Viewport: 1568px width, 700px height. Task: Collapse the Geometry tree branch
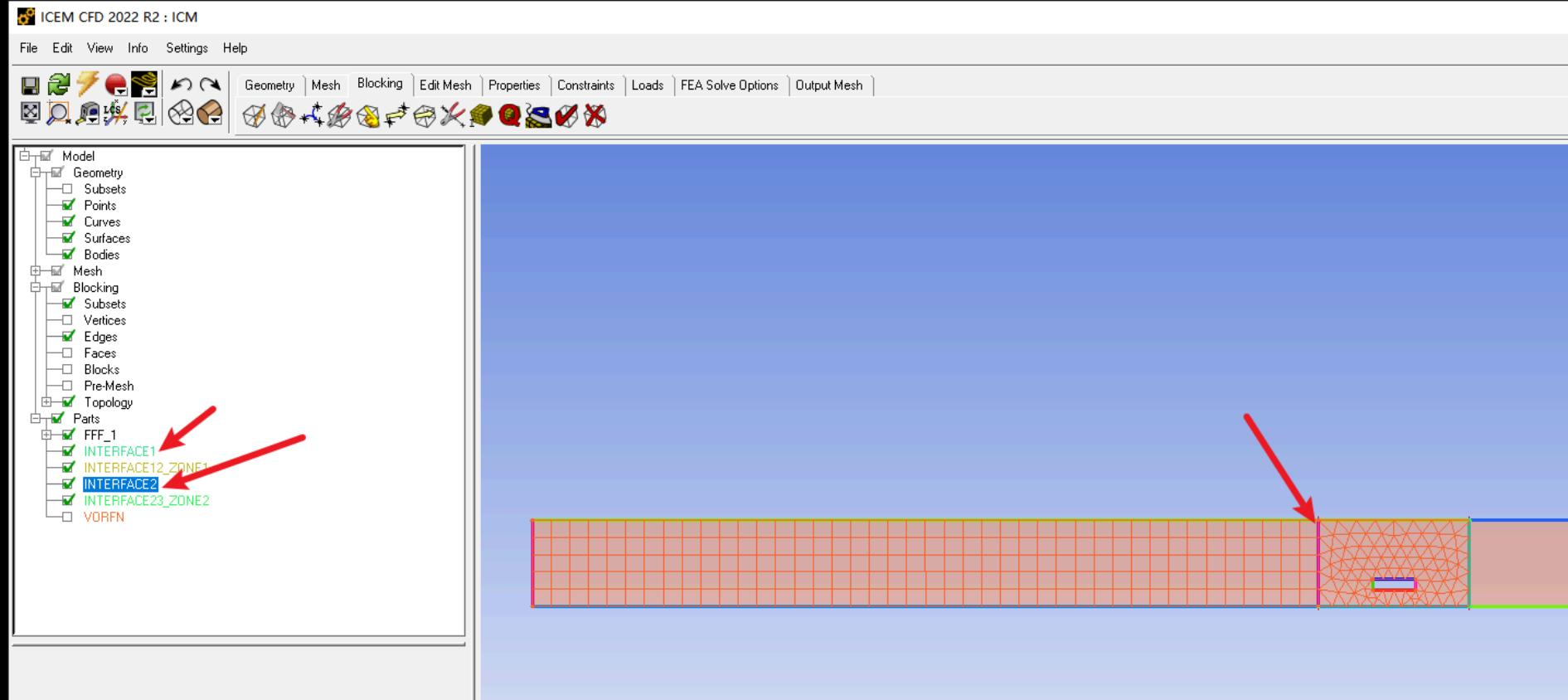[36, 173]
